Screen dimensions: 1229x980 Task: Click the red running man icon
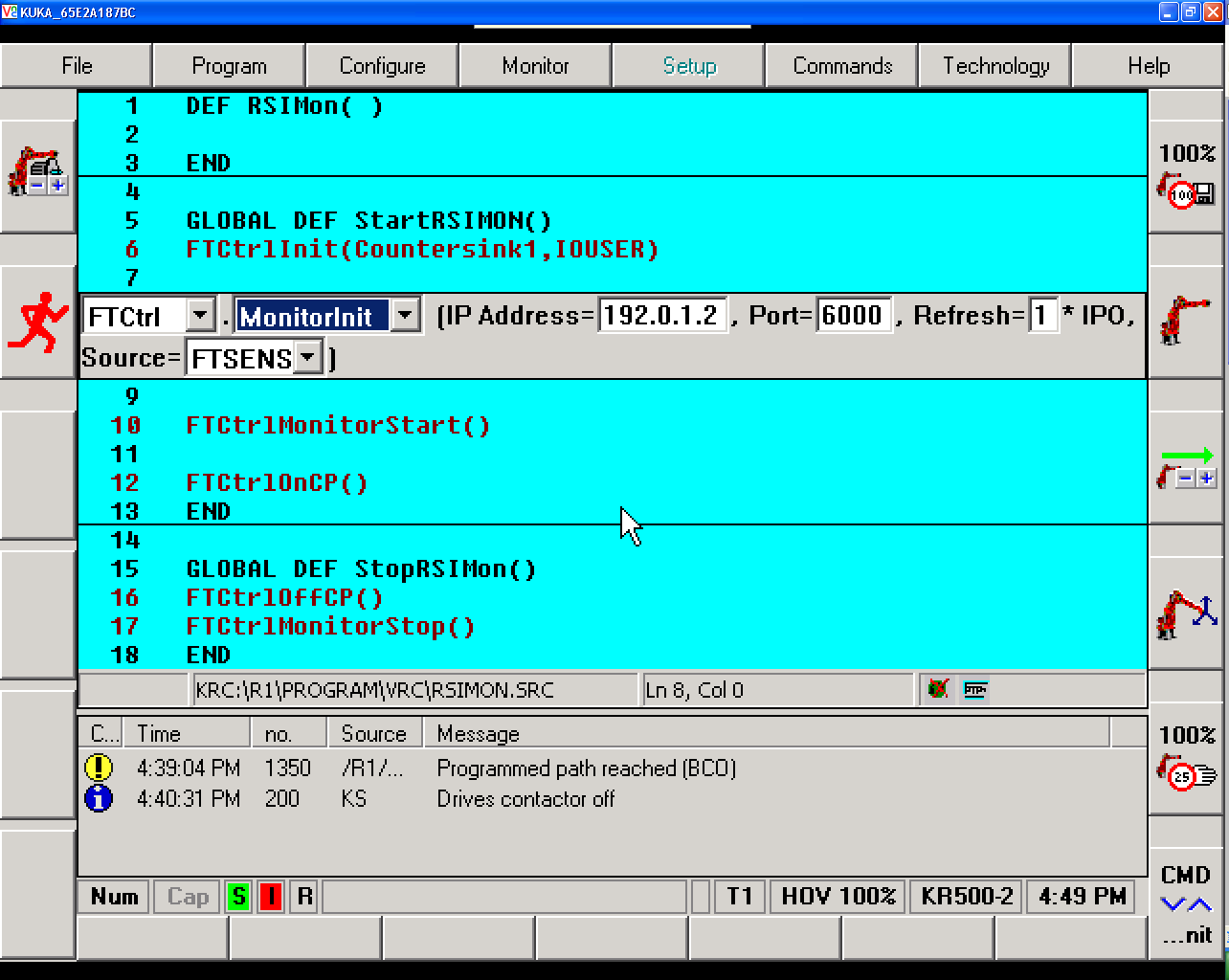click(x=38, y=322)
